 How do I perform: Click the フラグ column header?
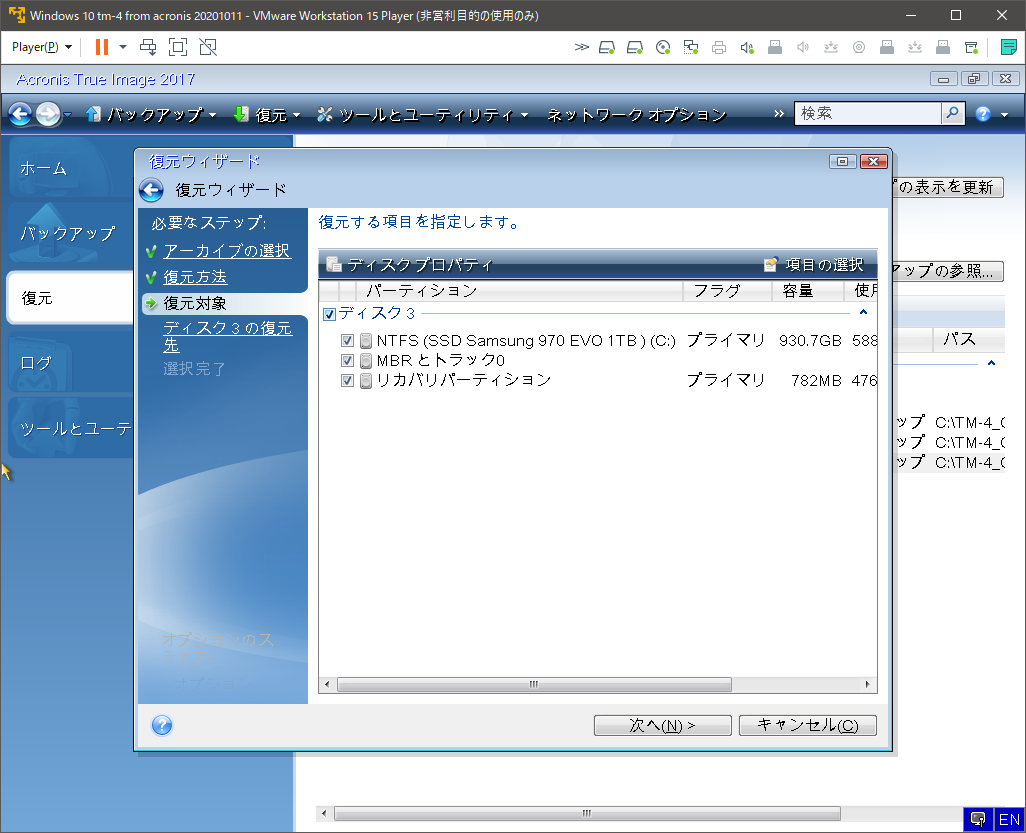pyautogui.click(x=727, y=291)
